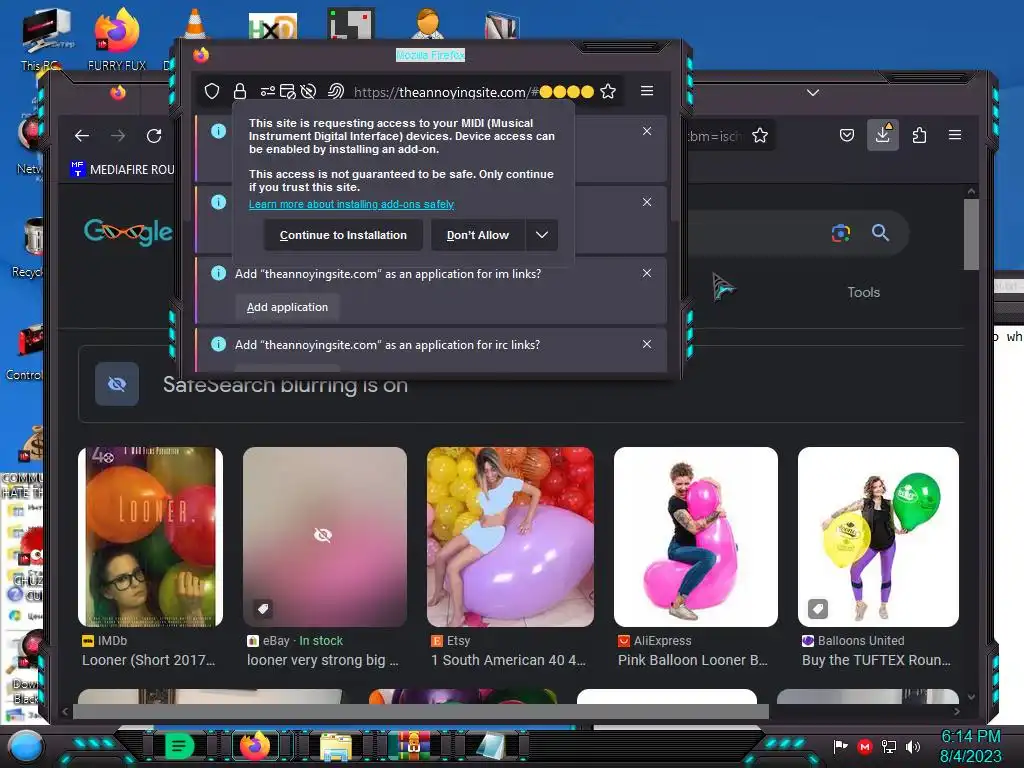Click 'Buy the TUFTEX Roun...' result title
The image size is (1024, 768).
tap(876, 660)
